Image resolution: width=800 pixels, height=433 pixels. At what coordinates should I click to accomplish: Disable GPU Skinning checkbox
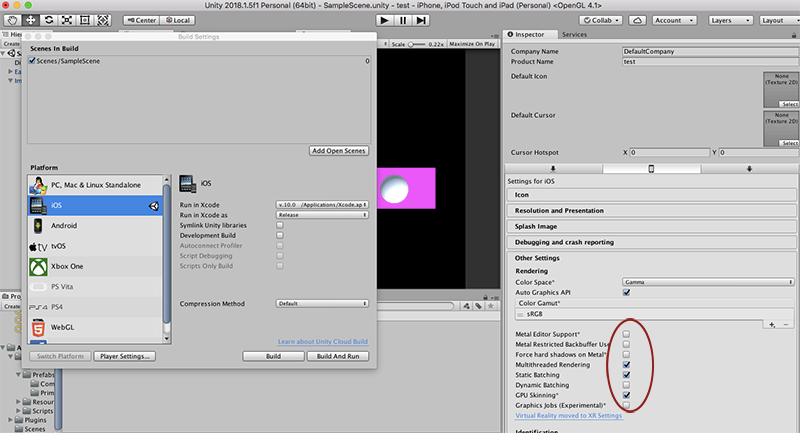click(x=627, y=395)
